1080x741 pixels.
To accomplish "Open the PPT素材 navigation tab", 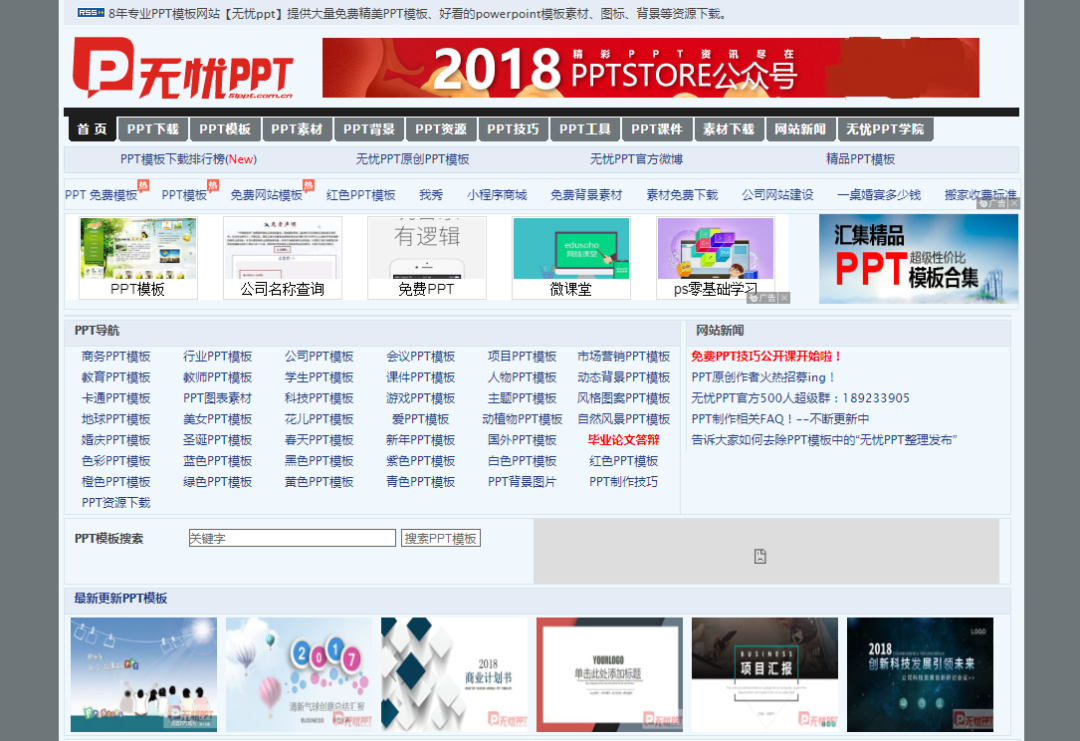I will pyautogui.click(x=296, y=129).
